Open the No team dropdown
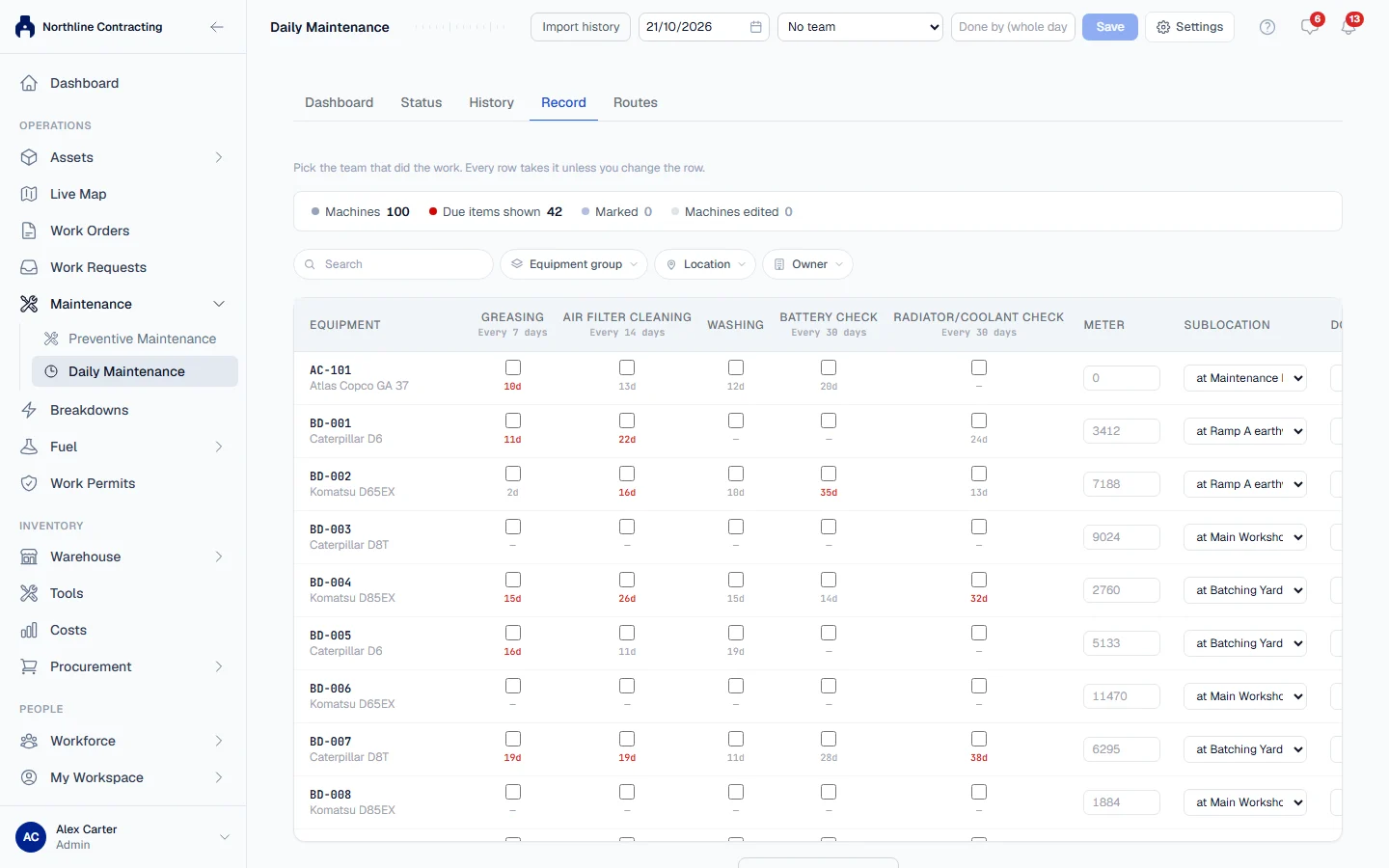Viewport: 1389px width, 868px height. coord(860,27)
